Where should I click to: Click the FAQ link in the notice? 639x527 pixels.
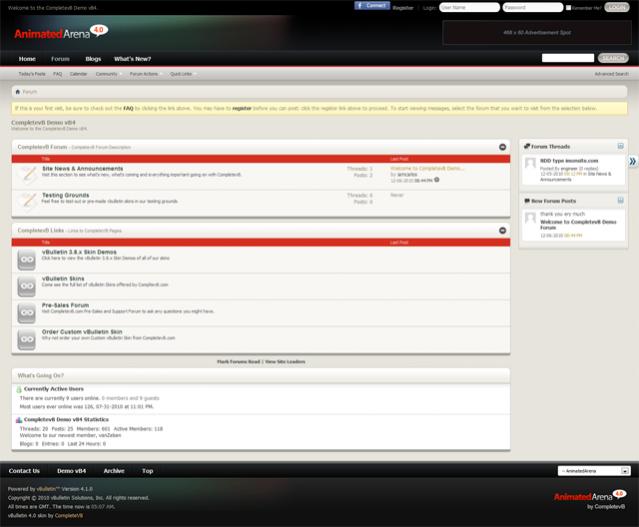point(128,108)
